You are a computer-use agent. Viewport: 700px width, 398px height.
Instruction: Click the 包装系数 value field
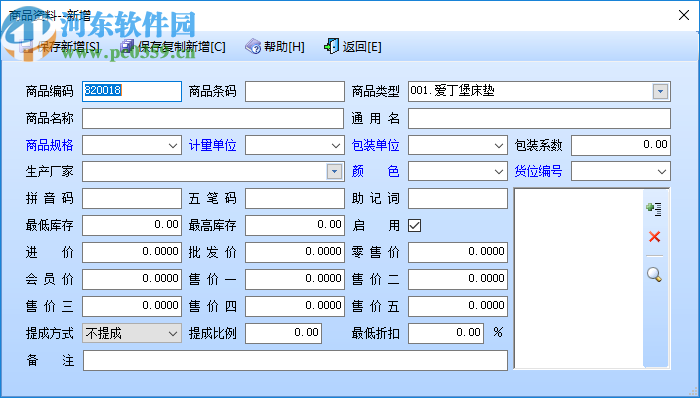[621, 145]
